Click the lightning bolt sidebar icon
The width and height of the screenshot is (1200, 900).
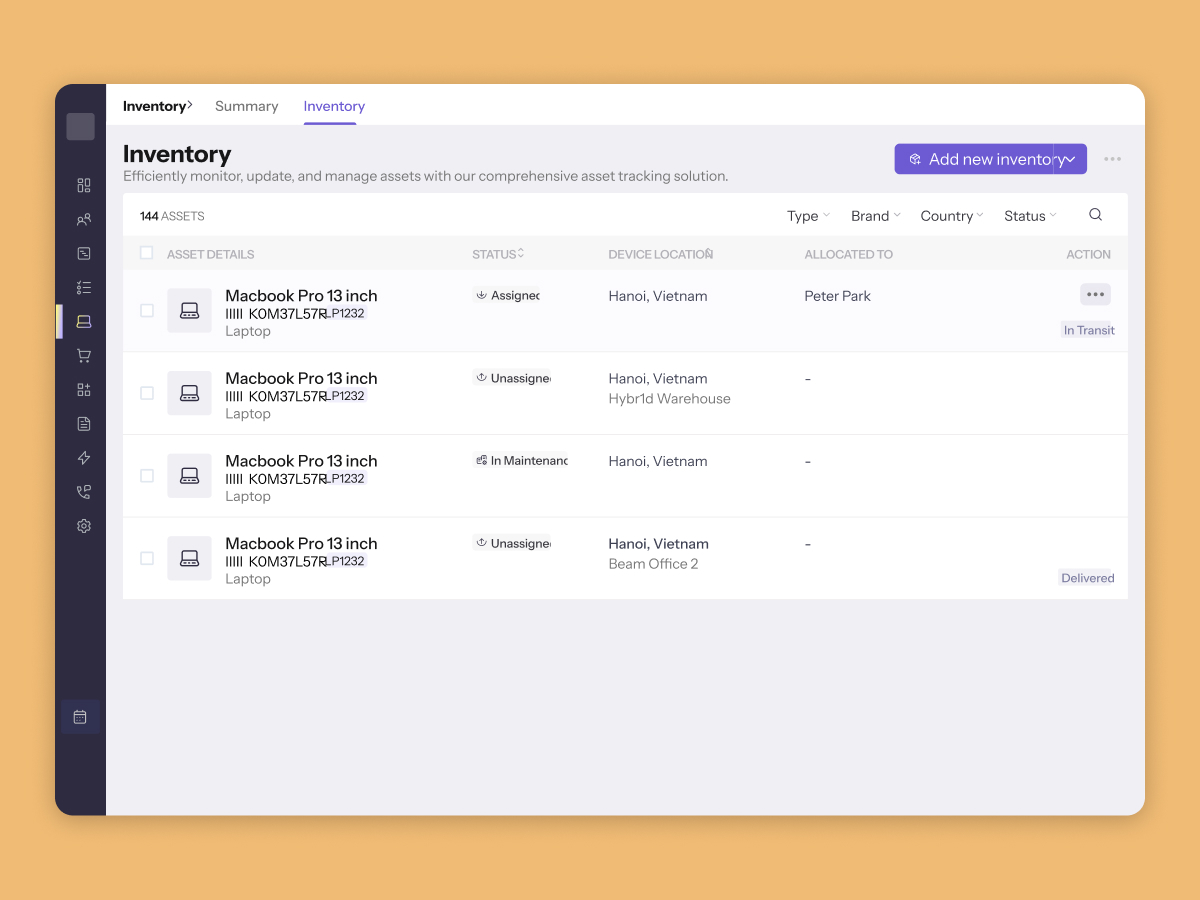[x=84, y=457]
